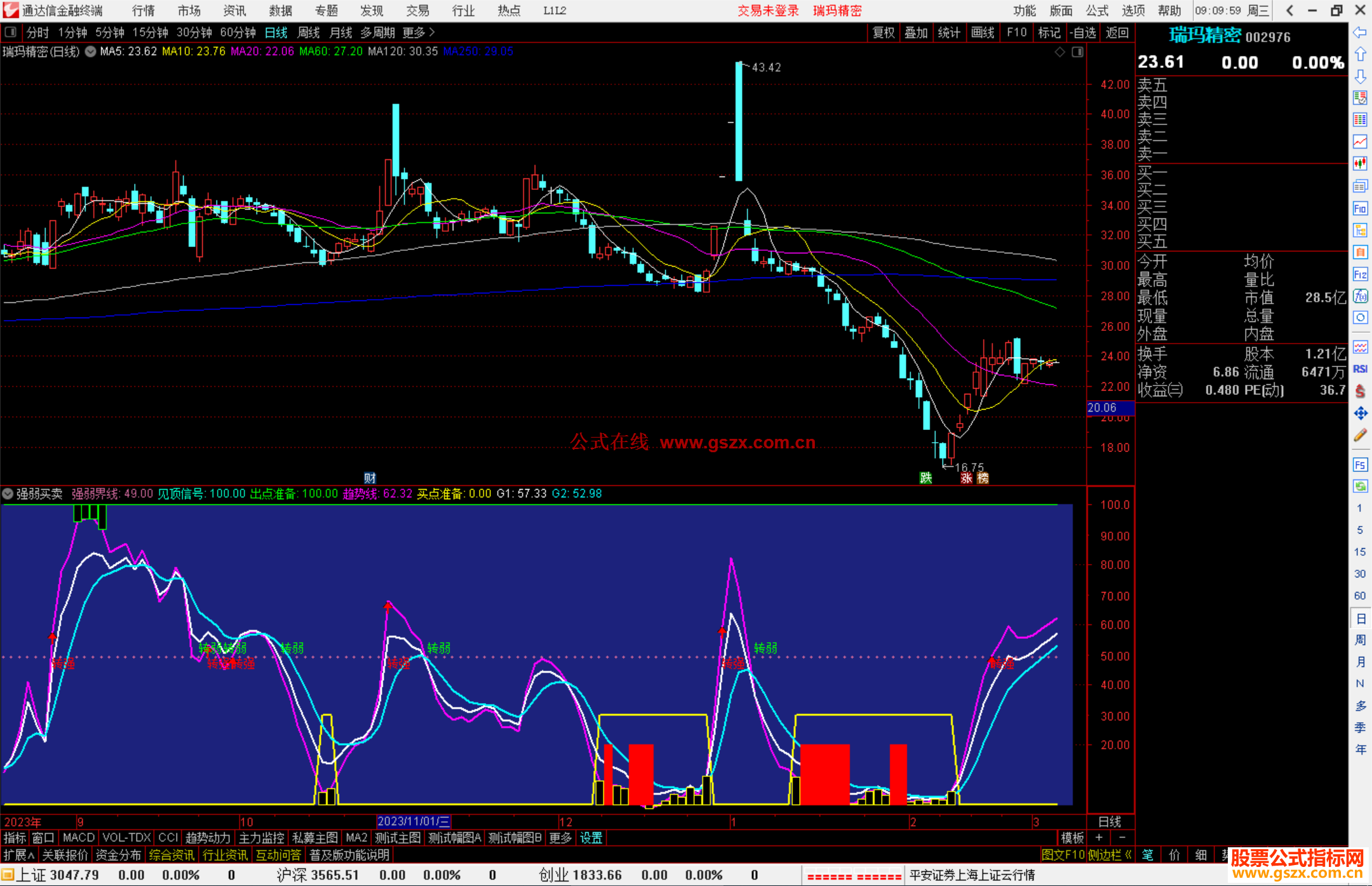The height and width of the screenshot is (886, 1372).
Task: Click the four-way move arrows icon
Action: tap(1360, 413)
